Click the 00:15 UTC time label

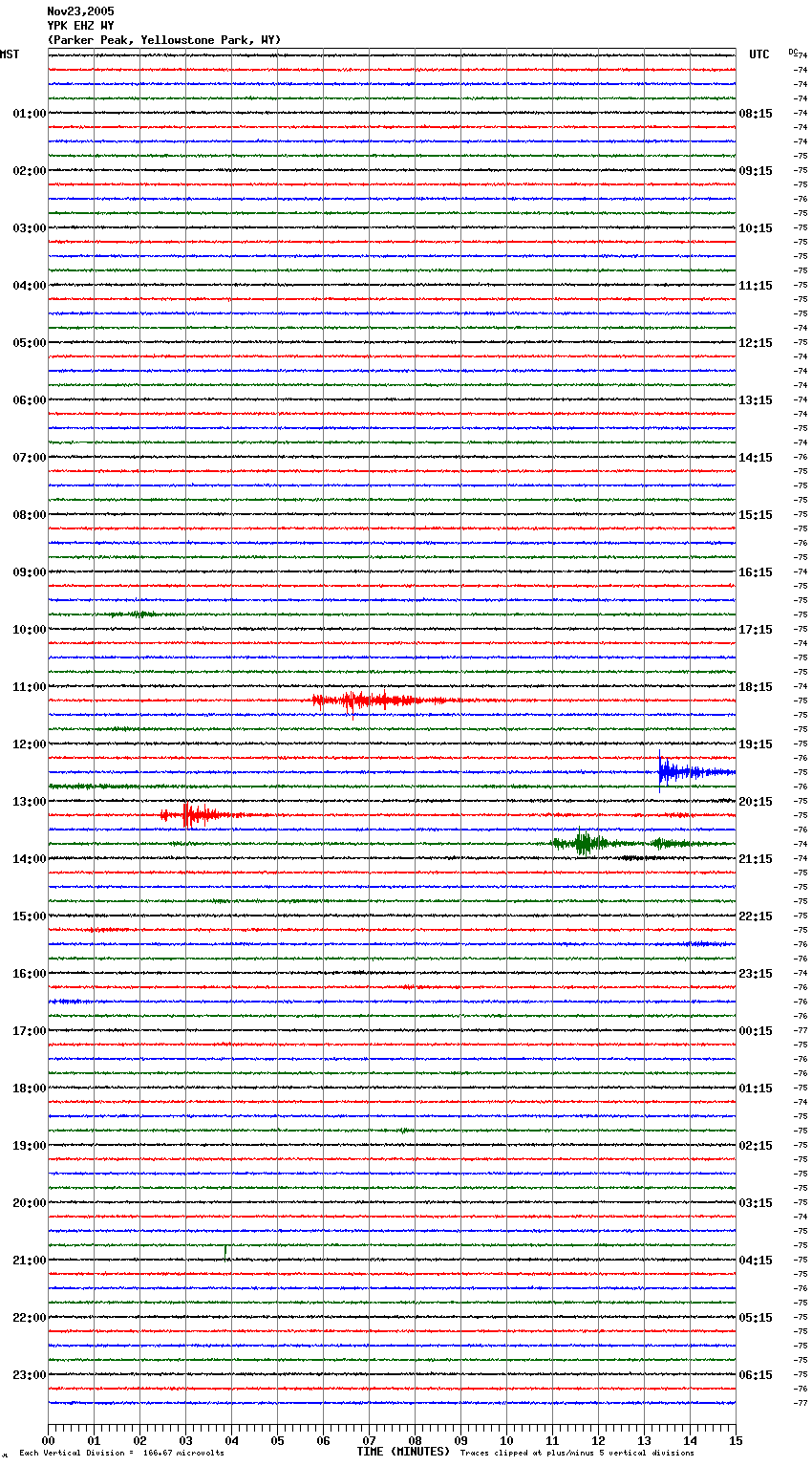(x=756, y=1031)
